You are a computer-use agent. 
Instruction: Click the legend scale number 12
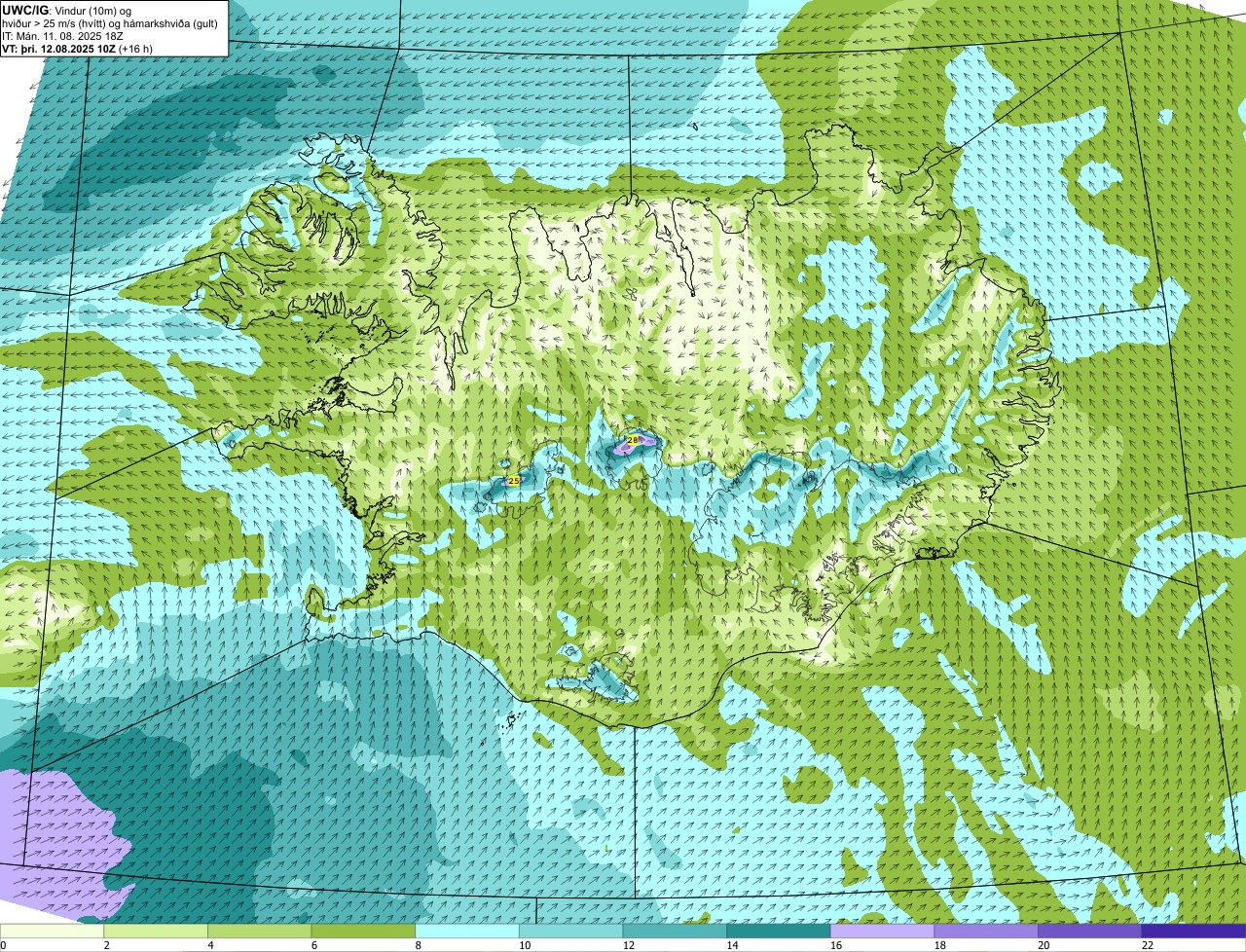point(629,945)
